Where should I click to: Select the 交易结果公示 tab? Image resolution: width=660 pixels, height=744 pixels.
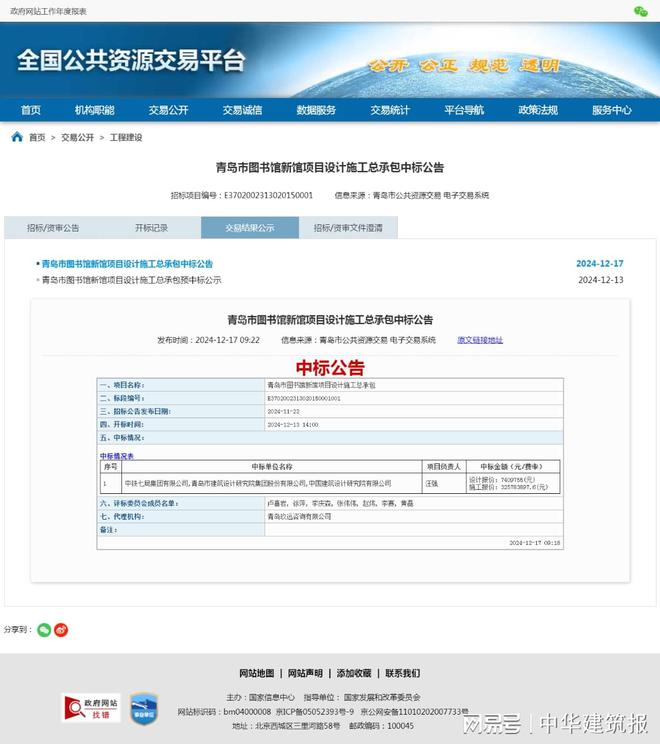250,228
